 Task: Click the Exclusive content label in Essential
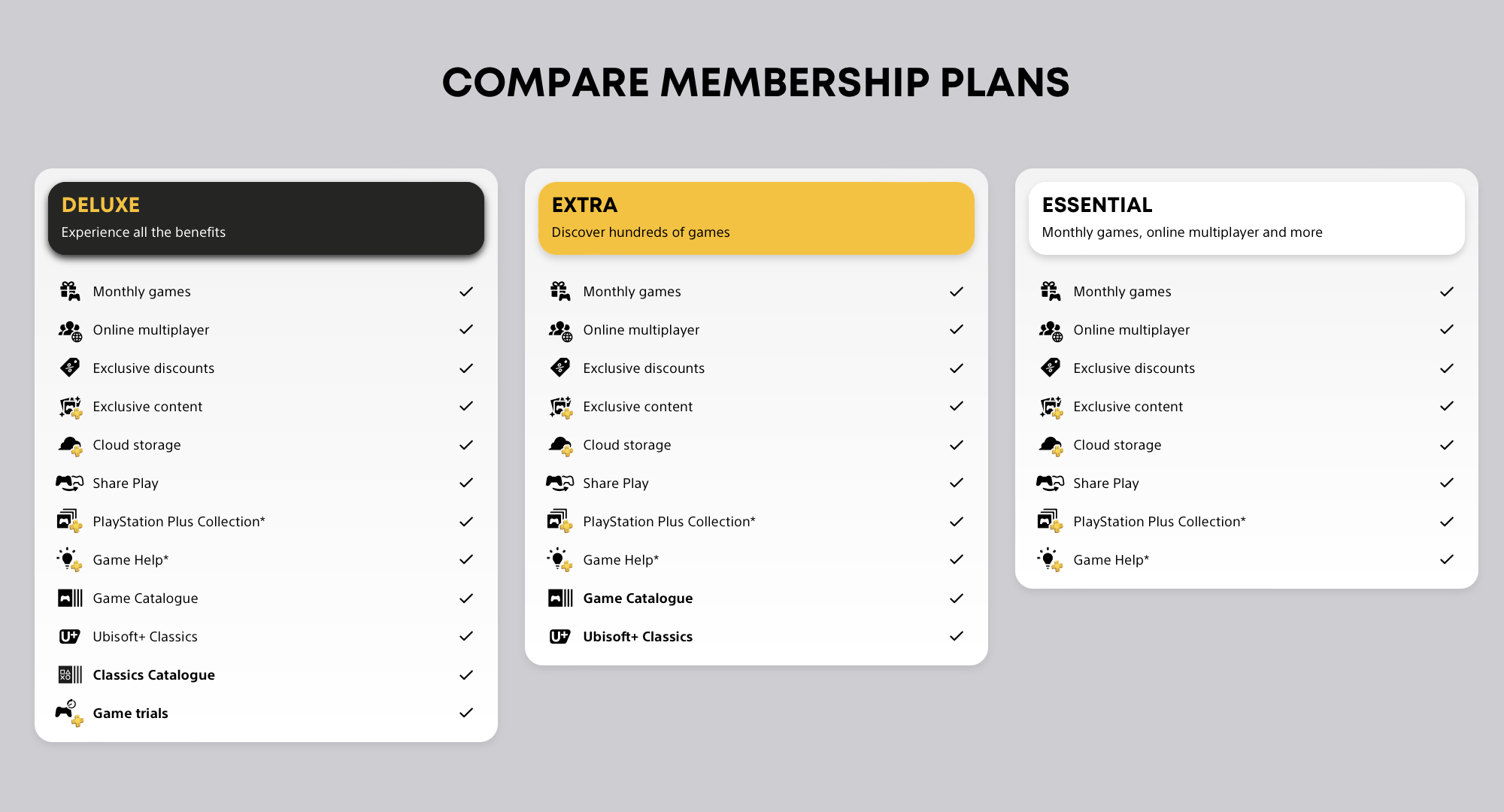[x=1128, y=407]
